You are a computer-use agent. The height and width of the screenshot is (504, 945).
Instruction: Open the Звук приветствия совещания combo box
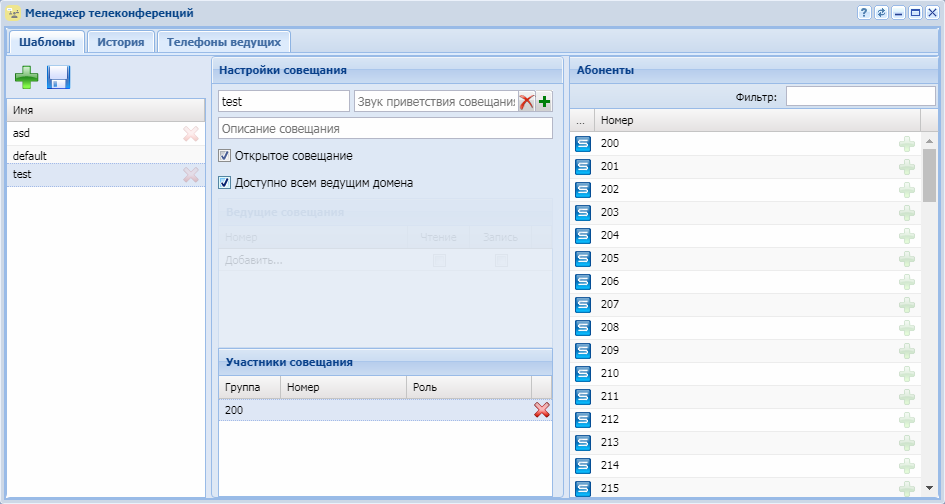[435, 101]
